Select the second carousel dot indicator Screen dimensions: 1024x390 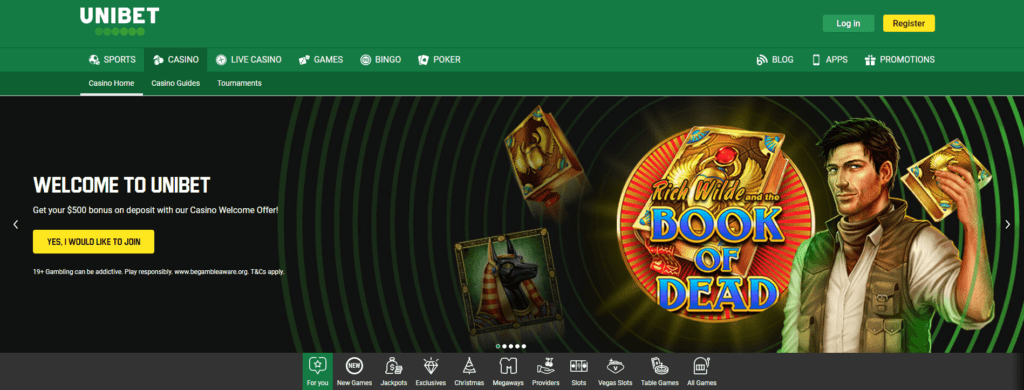tap(504, 346)
